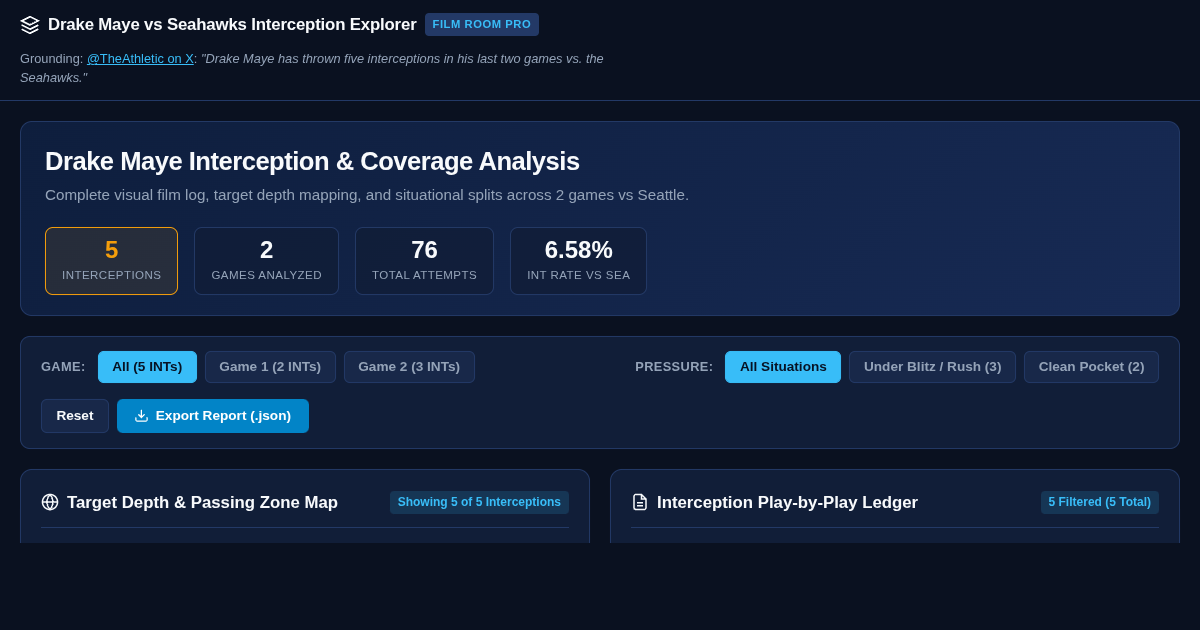Click the globe icon beside Target Depth map
This screenshot has height=630, width=1200.
coord(50,502)
